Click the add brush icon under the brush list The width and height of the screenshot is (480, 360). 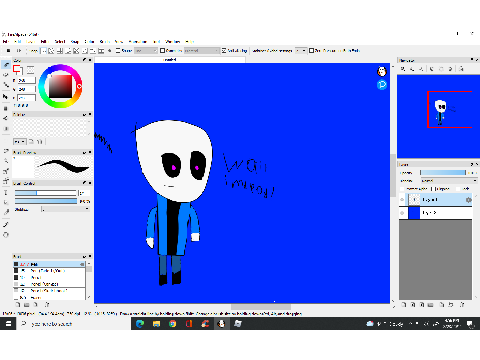tap(18, 304)
